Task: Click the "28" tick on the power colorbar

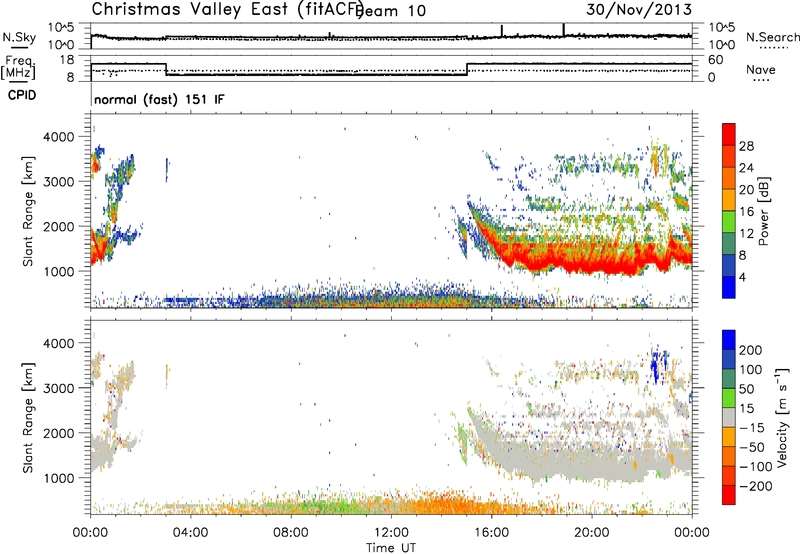Action: pos(746,146)
